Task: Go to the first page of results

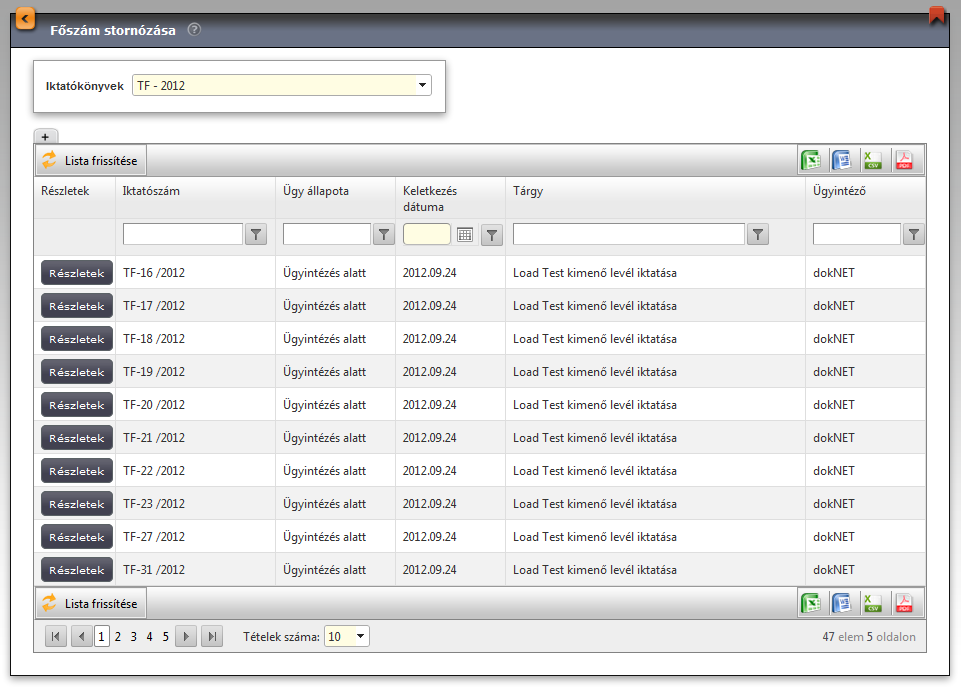Action: point(56,637)
